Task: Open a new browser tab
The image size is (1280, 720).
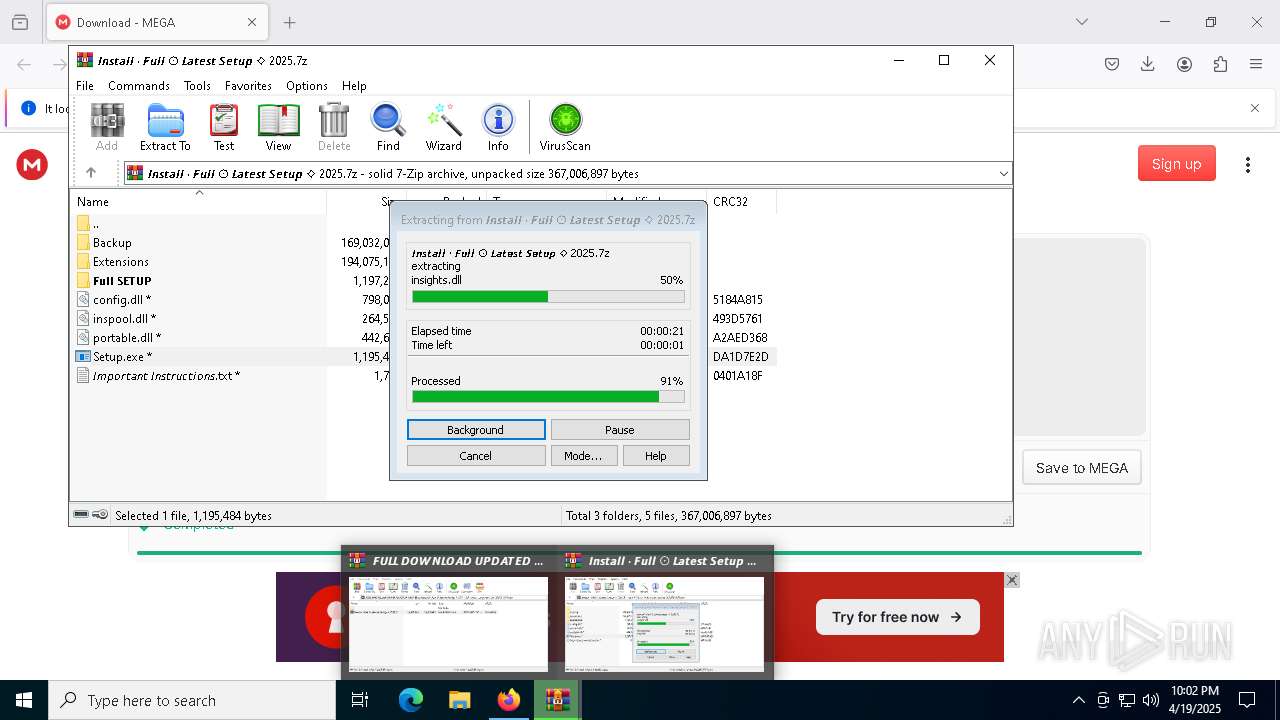Action: (289, 22)
